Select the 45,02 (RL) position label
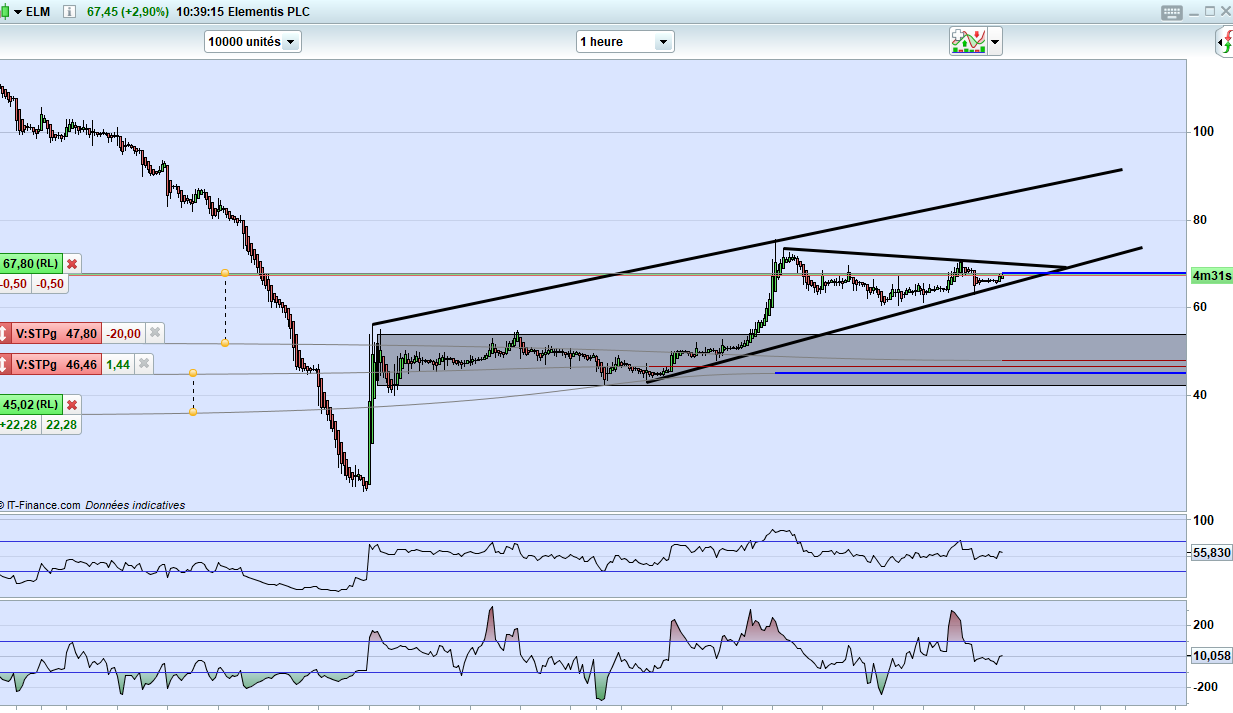The height and width of the screenshot is (713, 1233). [x=32, y=405]
